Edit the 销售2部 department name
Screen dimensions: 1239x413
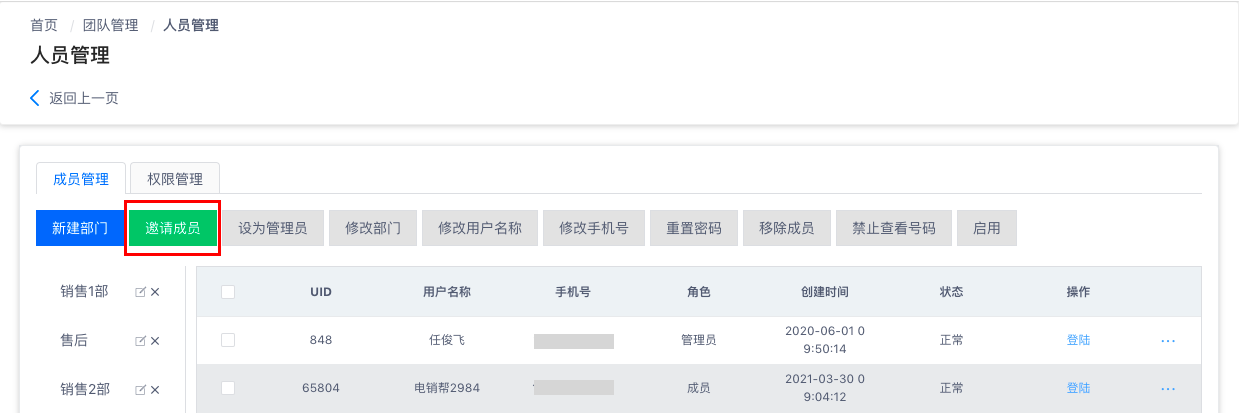coord(141,389)
